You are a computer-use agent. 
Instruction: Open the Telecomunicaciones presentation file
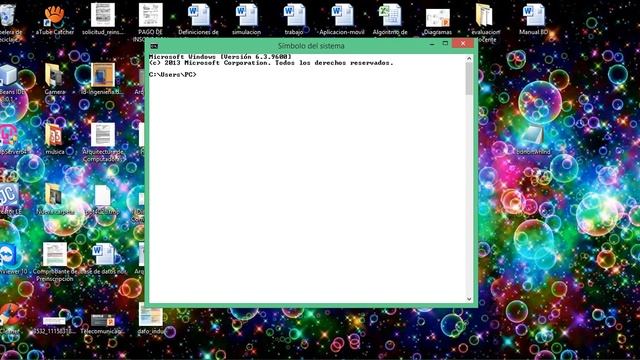102,320
